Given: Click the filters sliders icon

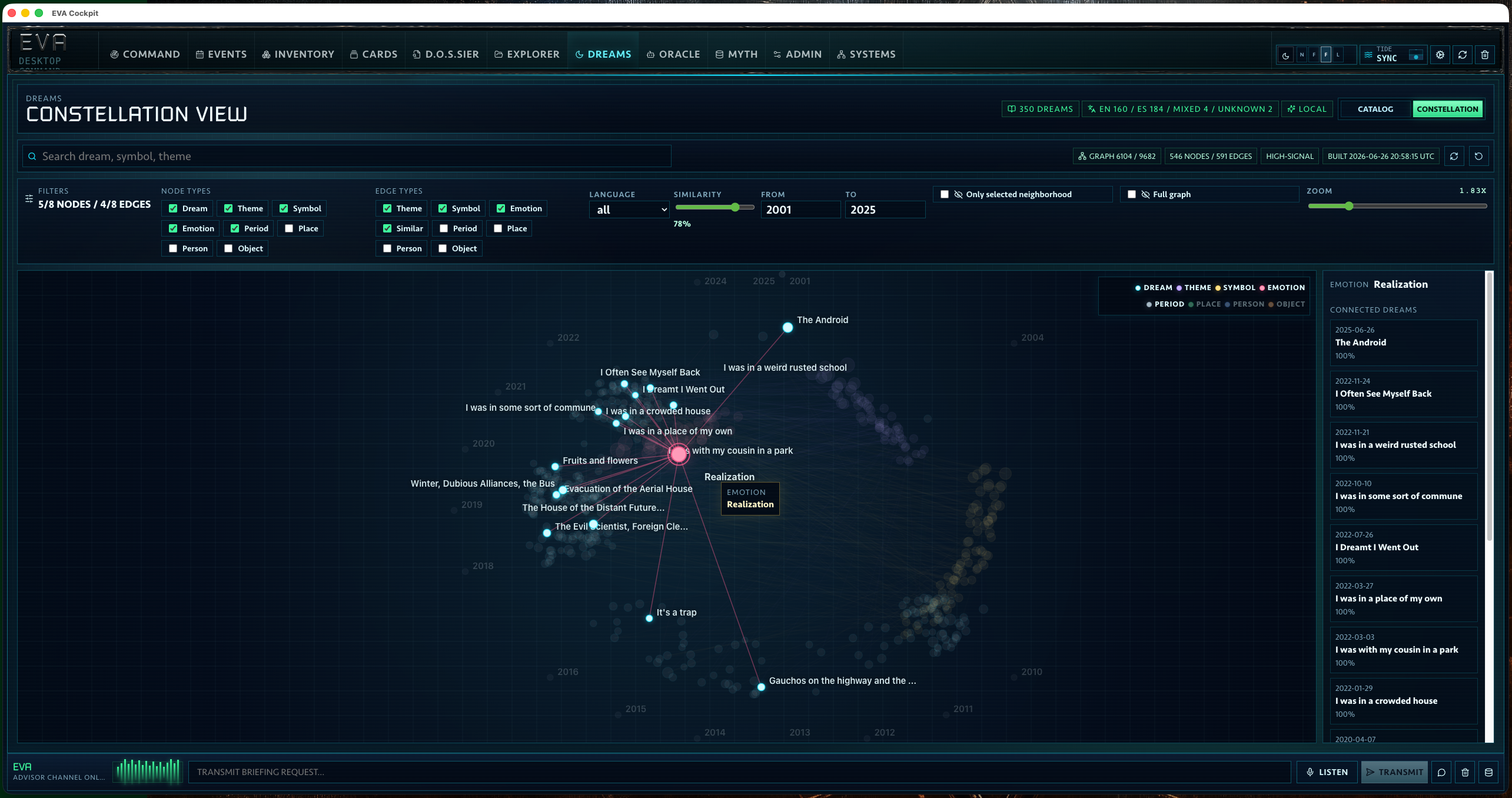Looking at the screenshot, I should click(x=29, y=199).
